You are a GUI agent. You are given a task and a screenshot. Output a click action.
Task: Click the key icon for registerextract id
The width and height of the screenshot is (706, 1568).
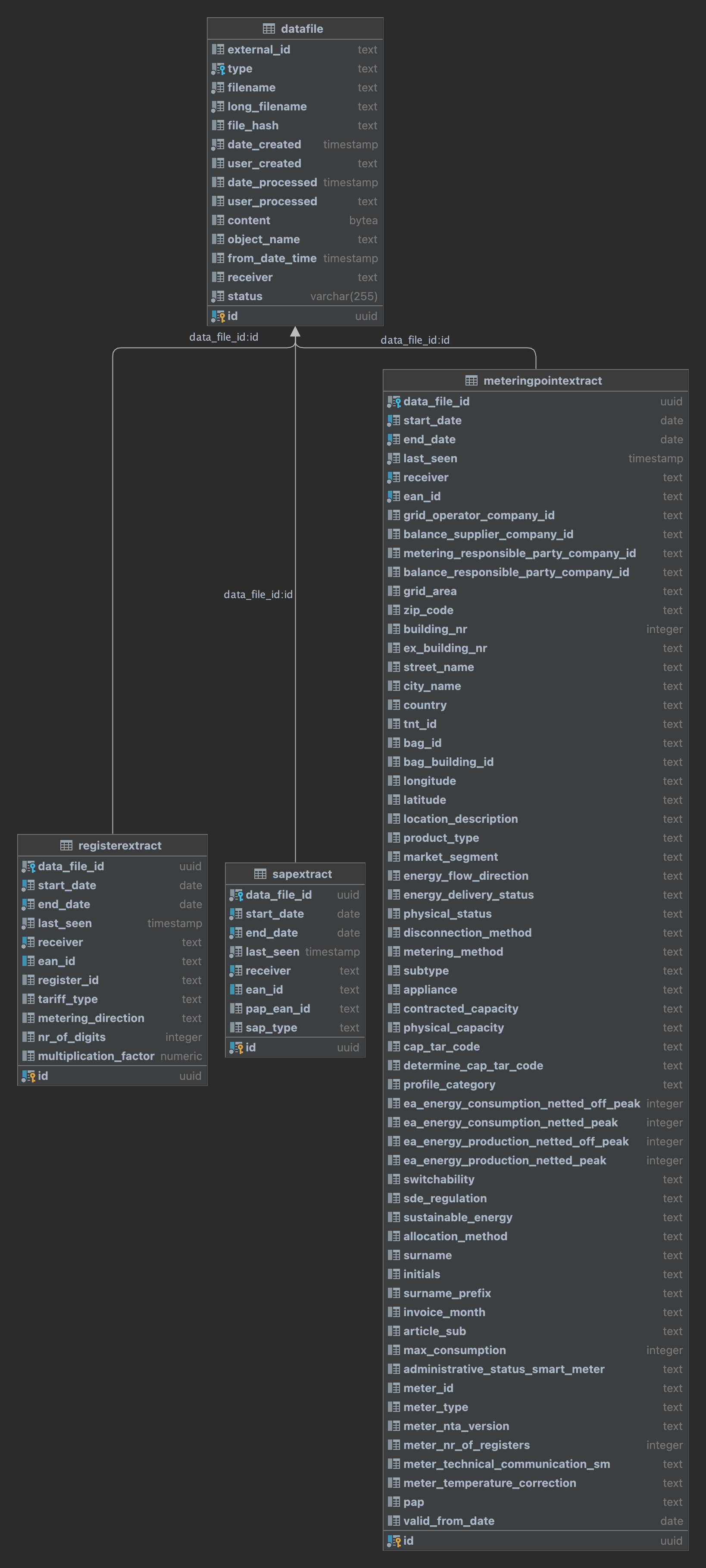[x=28, y=1076]
